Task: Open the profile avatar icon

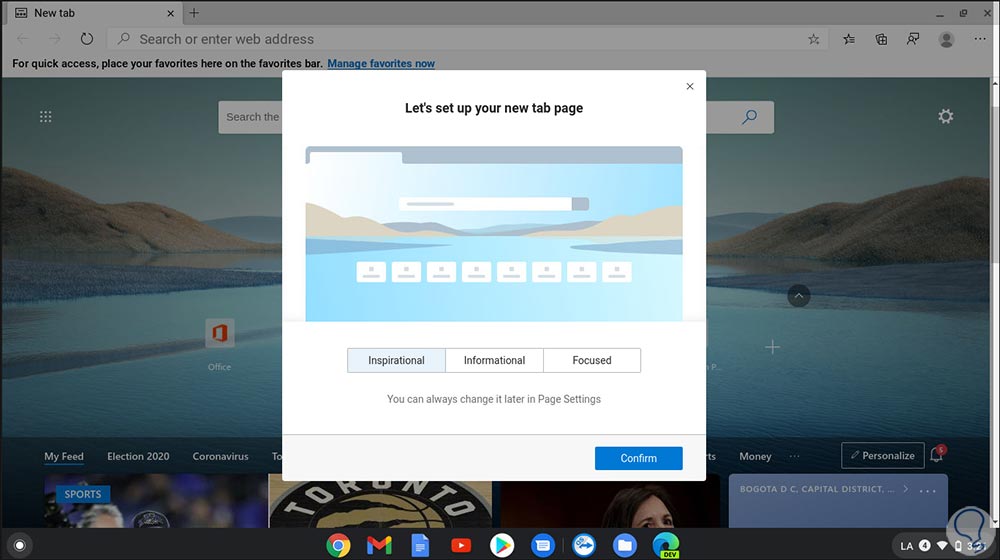Action: click(x=946, y=40)
